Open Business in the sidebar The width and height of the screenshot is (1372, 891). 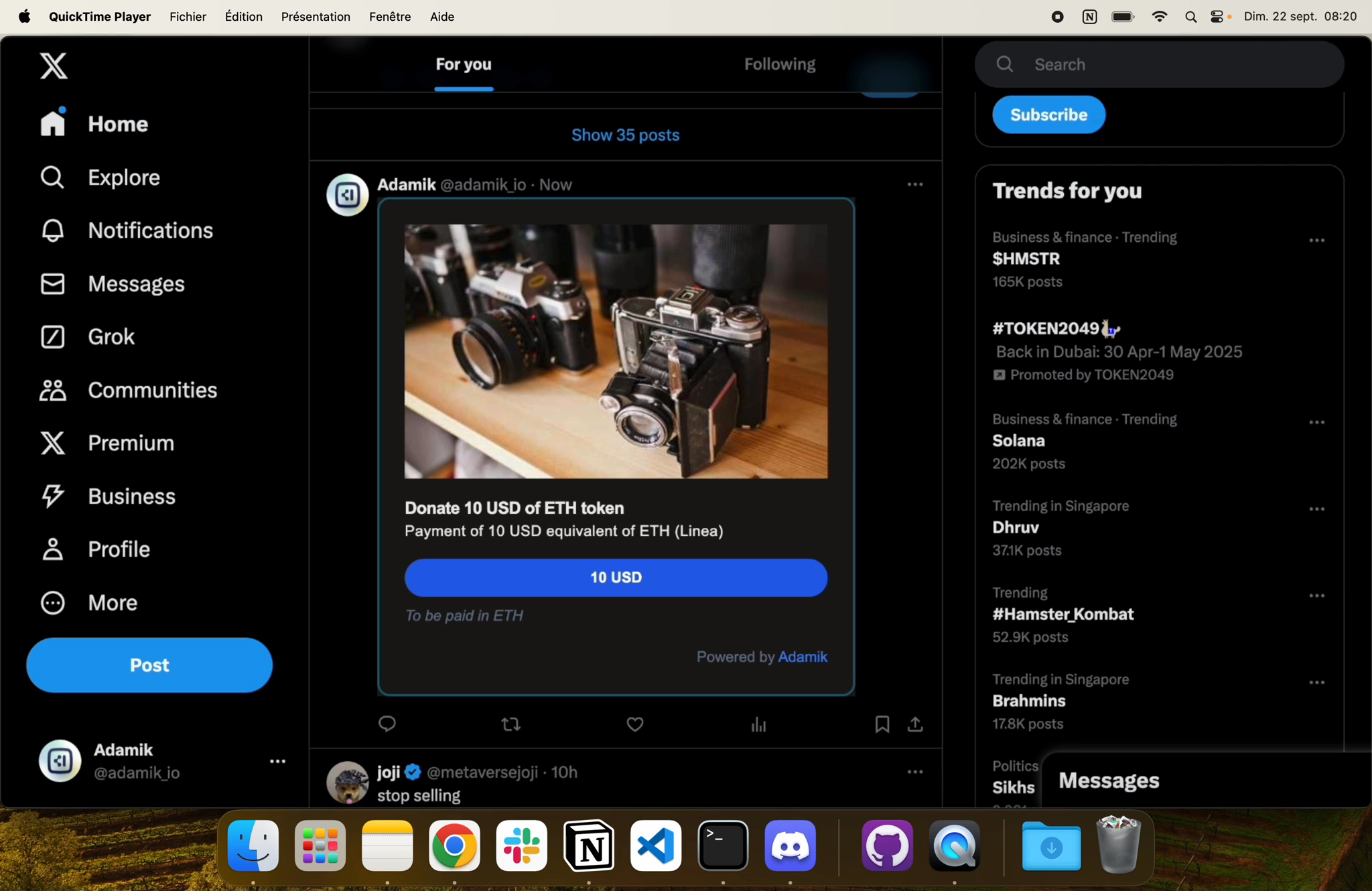tap(108, 496)
